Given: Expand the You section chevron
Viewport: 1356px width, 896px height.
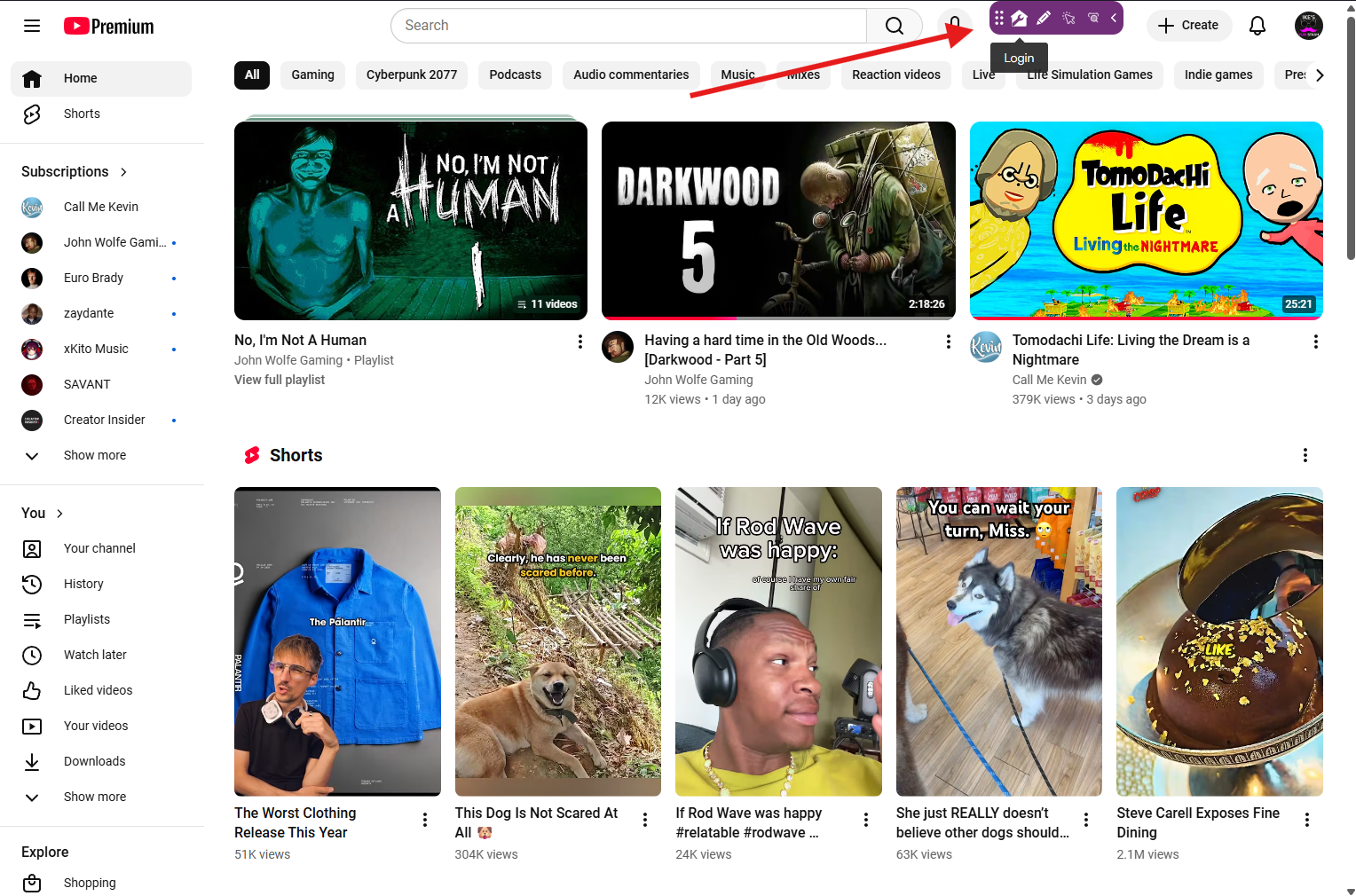Looking at the screenshot, I should click(59, 514).
